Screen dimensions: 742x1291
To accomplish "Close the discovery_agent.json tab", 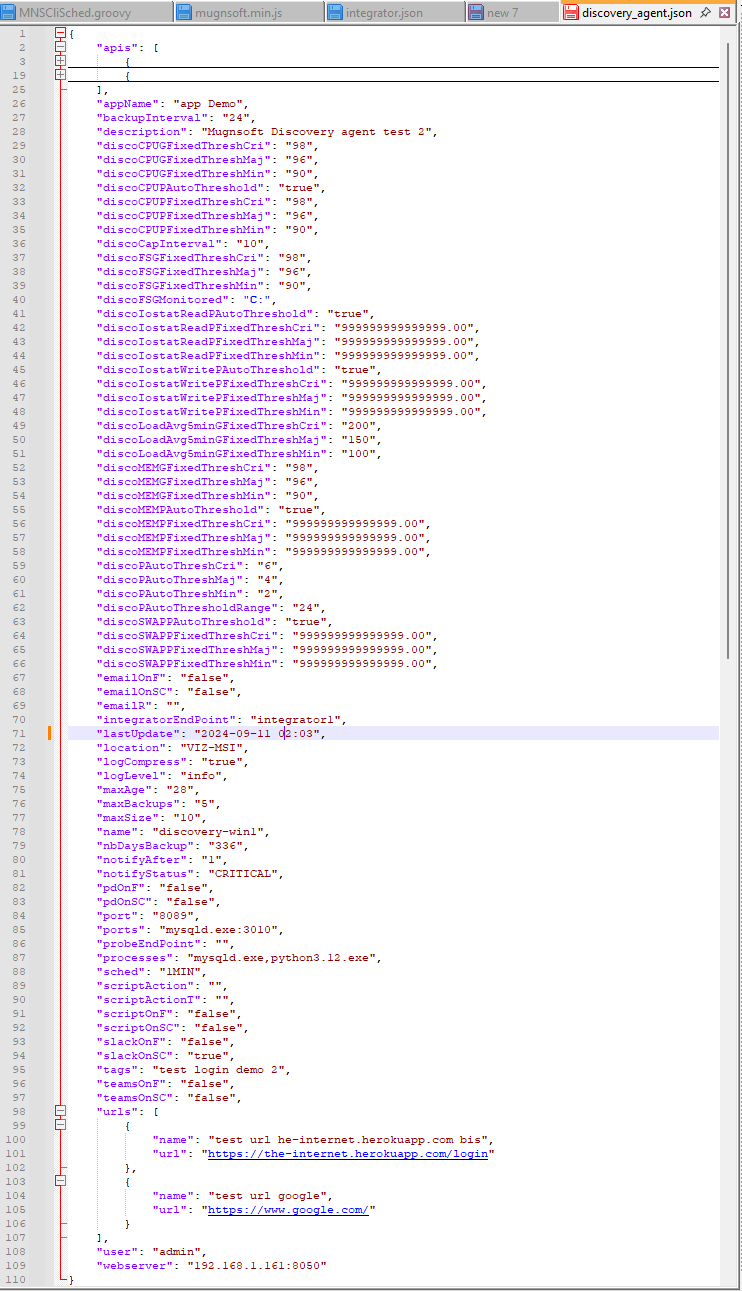I will coord(725,13).
